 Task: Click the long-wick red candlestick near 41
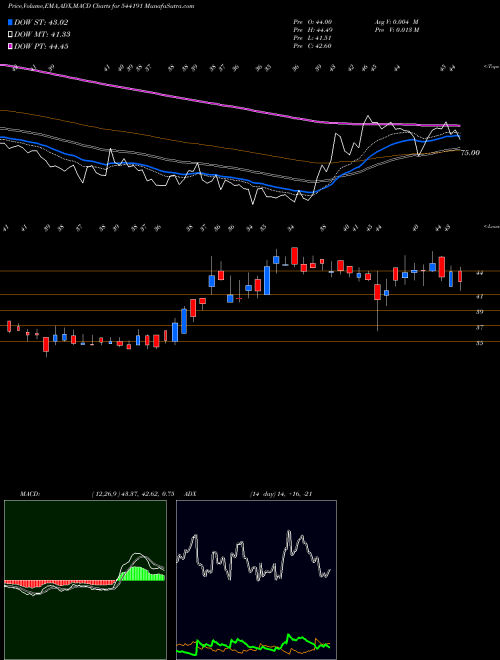coord(378,292)
